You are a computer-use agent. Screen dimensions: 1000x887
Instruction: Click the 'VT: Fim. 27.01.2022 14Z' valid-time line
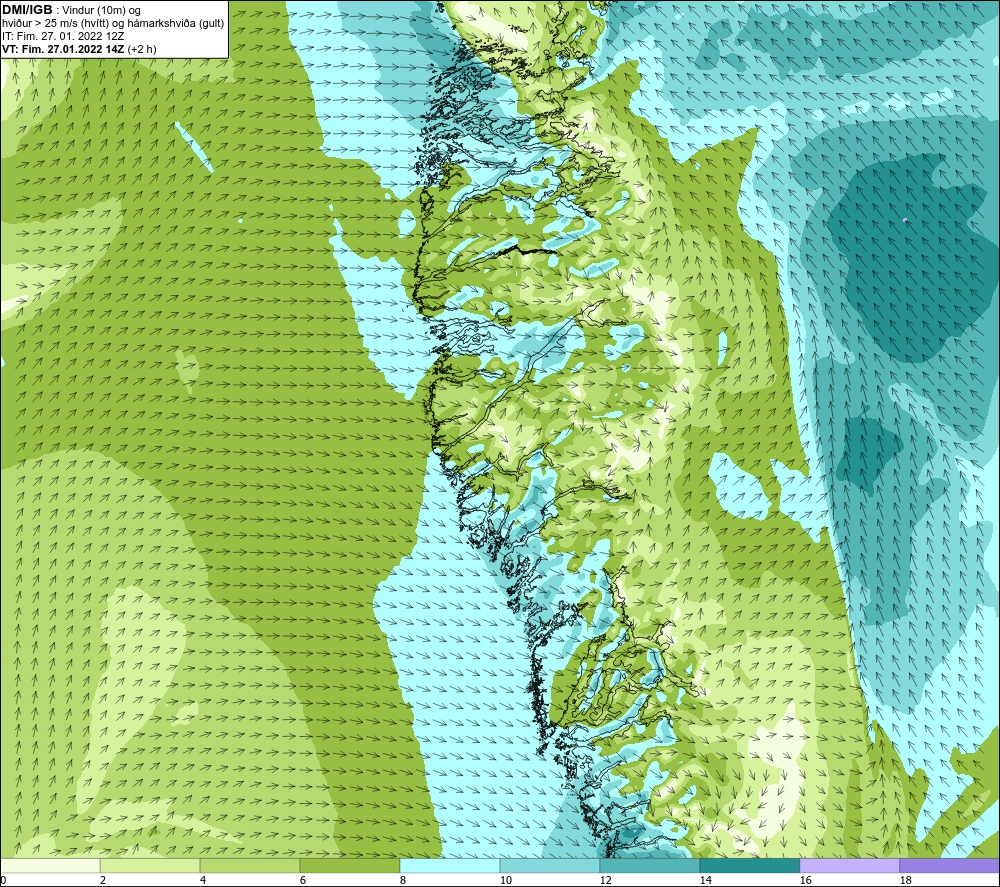[x=64, y=49]
